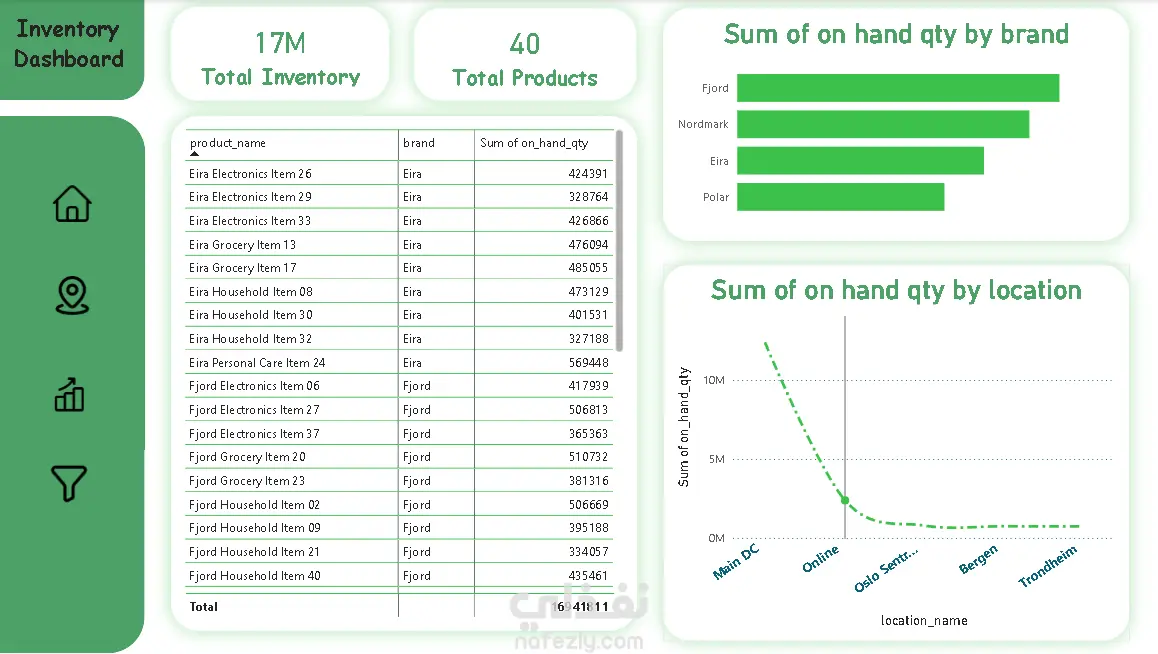
Task: Click the Trondheim axis label
Action: (x=1047, y=566)
